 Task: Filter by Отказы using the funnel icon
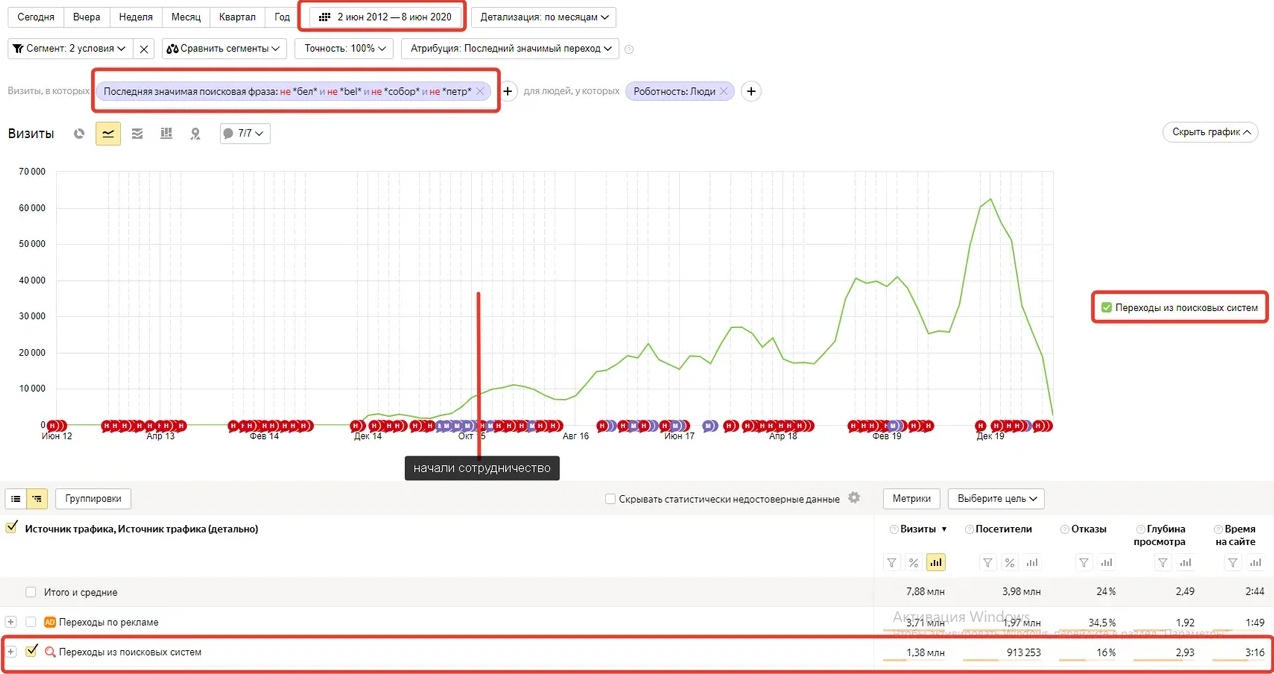coord(1083,563)
